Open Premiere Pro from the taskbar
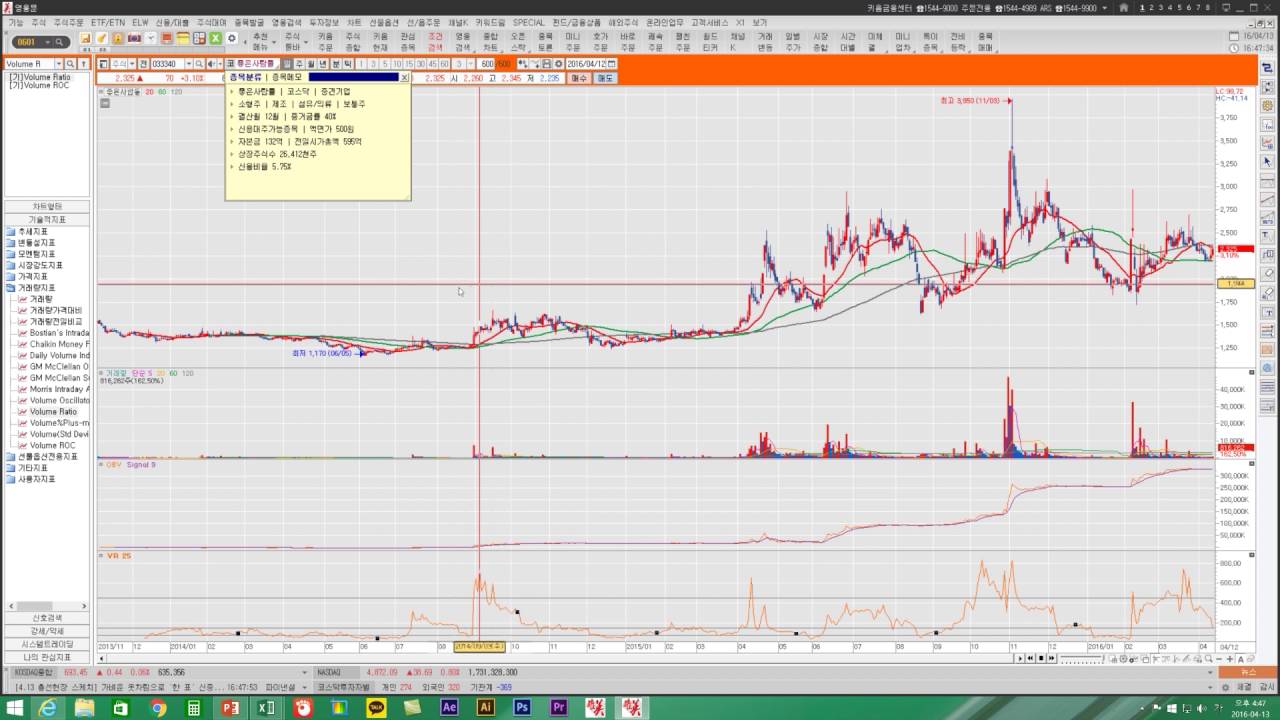 pos(558,707)
